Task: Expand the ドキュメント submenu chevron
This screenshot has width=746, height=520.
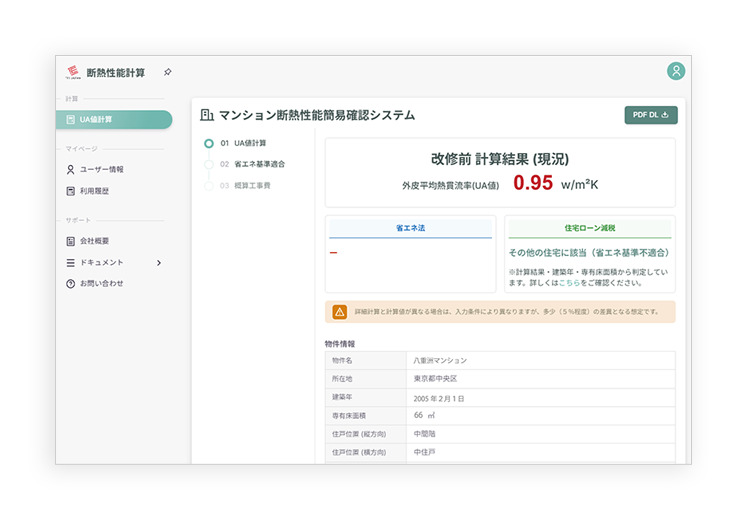Action: point(159,262)
